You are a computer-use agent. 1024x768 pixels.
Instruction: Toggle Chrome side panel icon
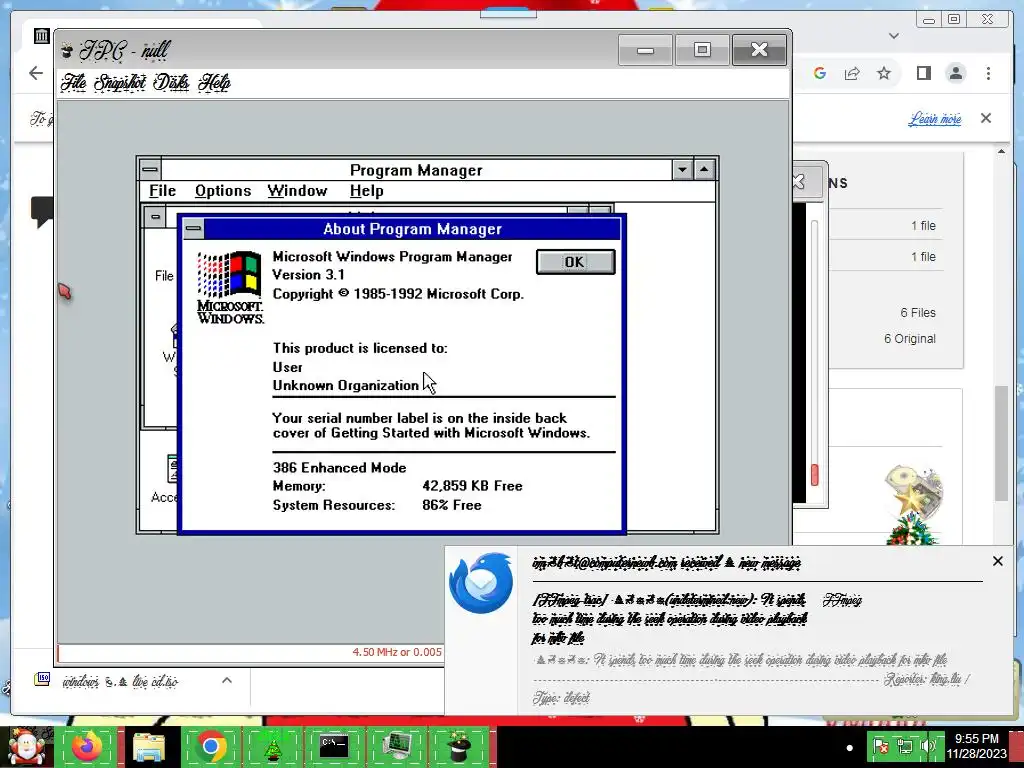click(923, 73)
